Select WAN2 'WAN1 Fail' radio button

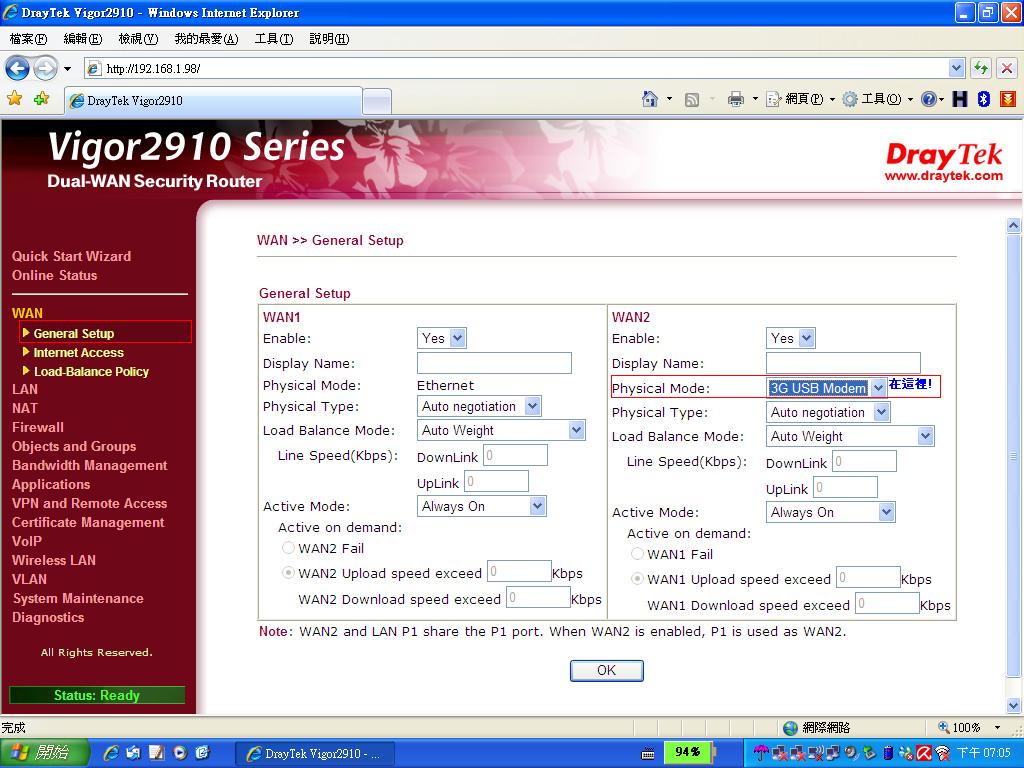click(x=637, y=554)
